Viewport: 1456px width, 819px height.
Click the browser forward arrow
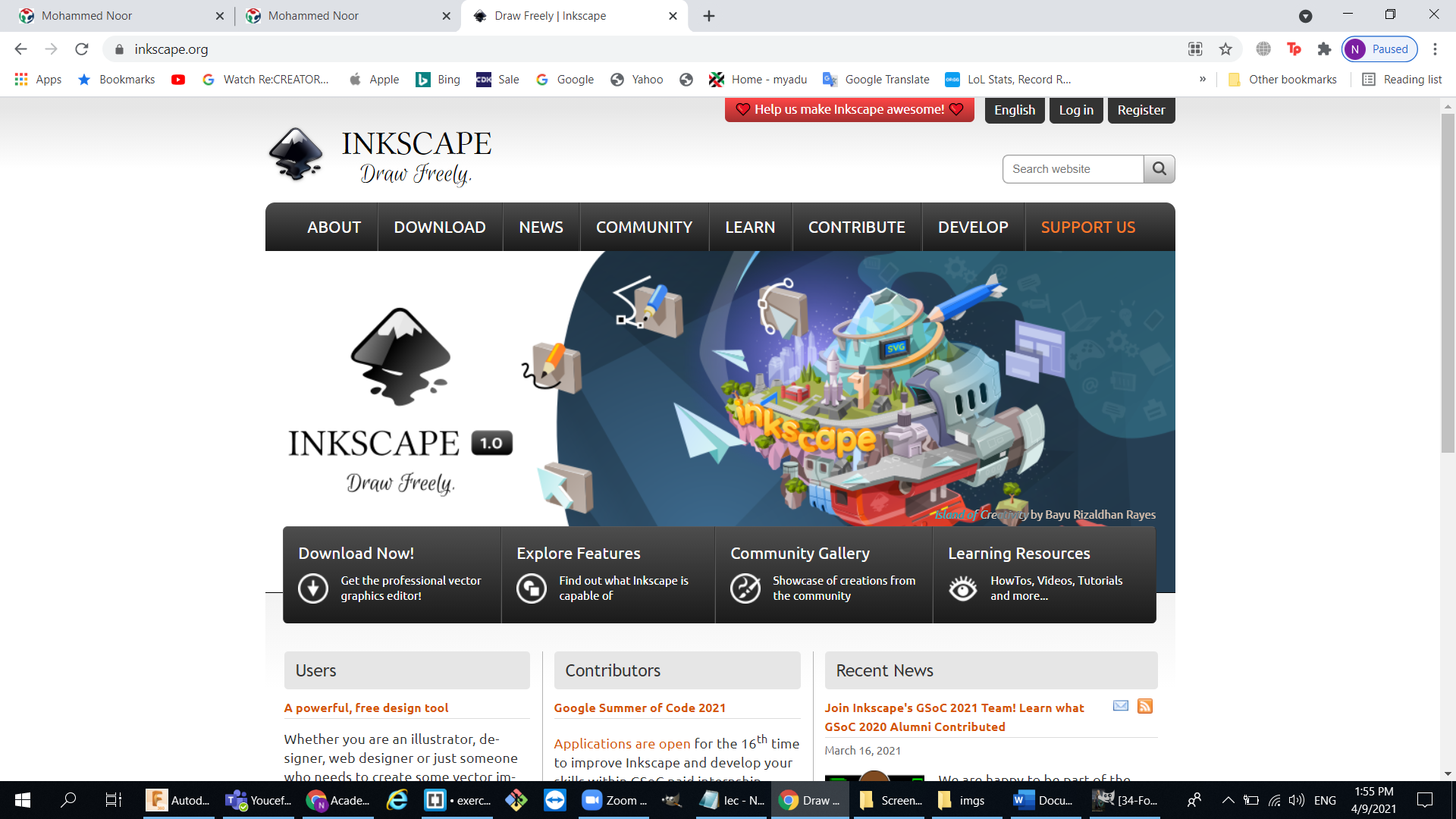point(51,49)
